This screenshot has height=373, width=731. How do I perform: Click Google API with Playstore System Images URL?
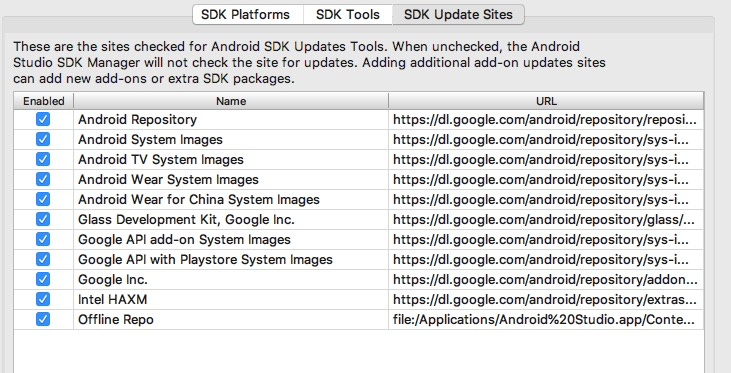click(546, 259)
